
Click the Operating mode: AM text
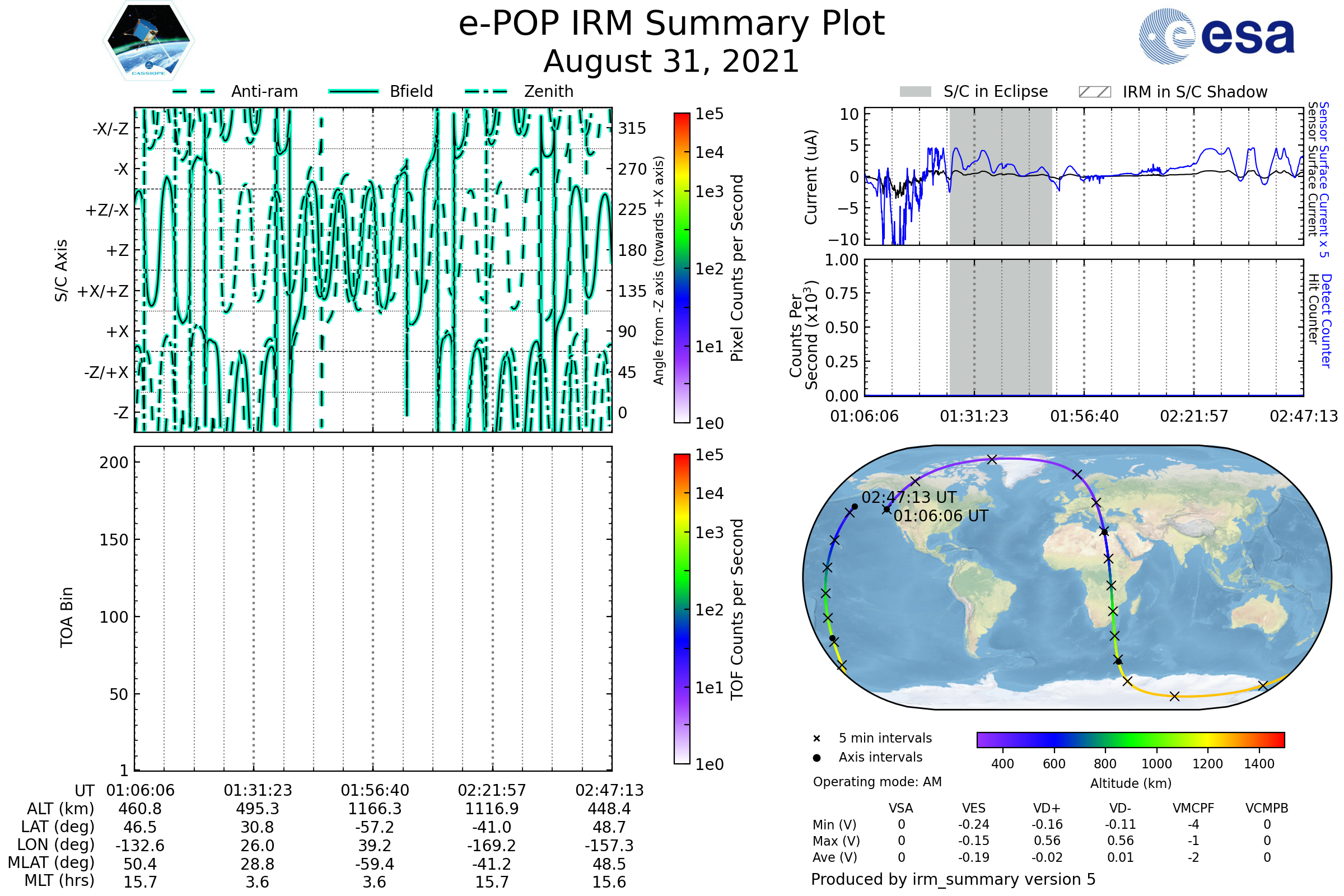pos(877,782)
